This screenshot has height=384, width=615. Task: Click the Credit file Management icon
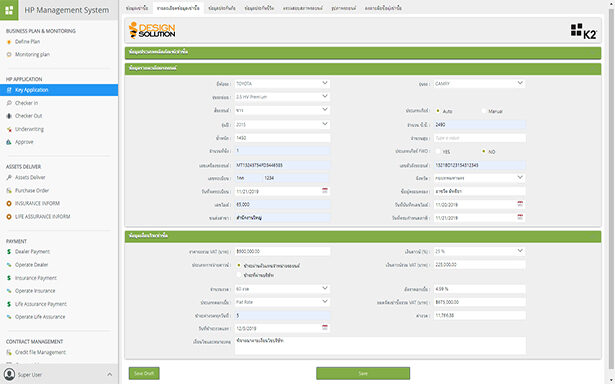pyautogui.click(x=9, y=352)
